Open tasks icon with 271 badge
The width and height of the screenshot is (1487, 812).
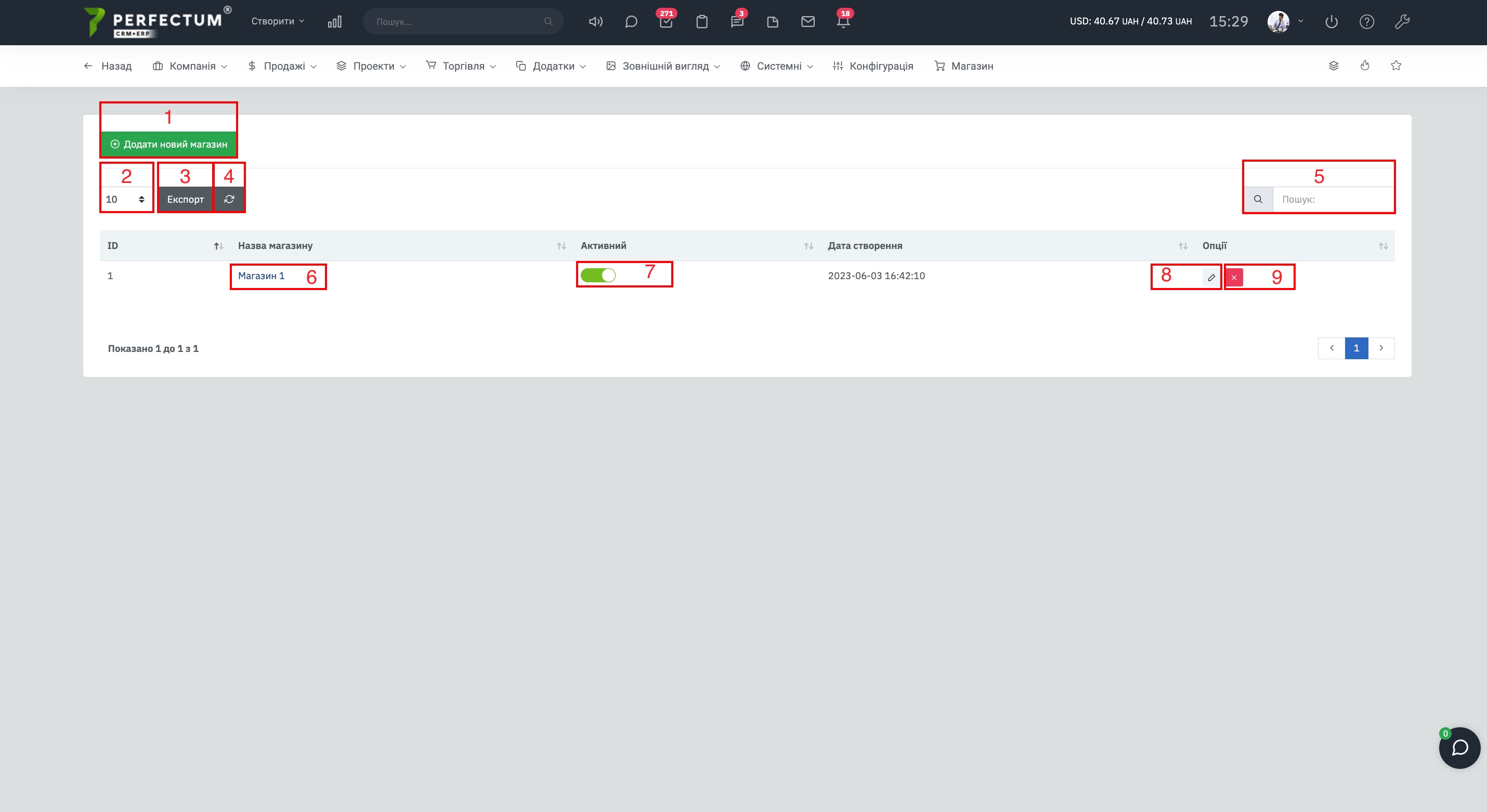click(x=666, y=22)
